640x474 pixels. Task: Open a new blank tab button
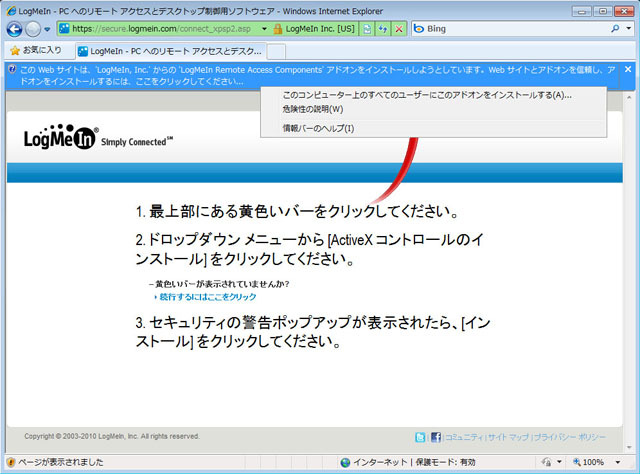(276, 52)
